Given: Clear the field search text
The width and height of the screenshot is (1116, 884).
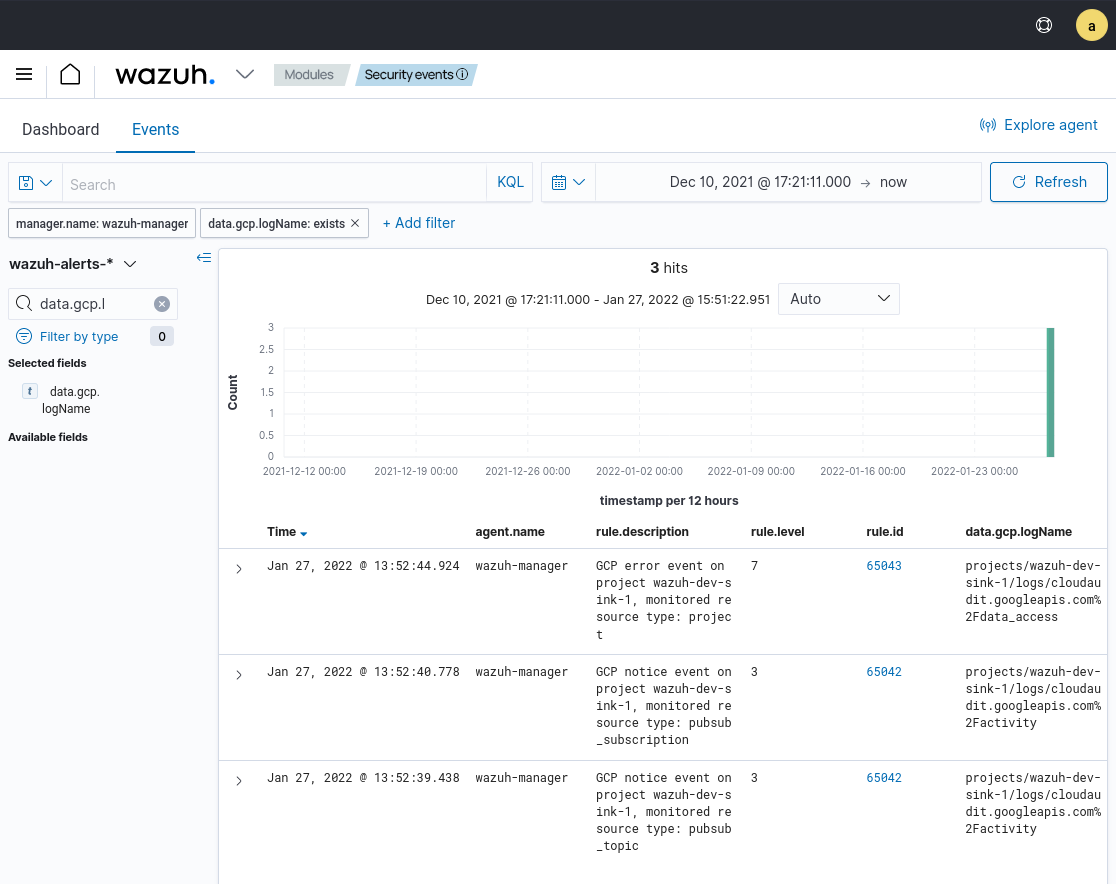Looking at the screenshot, I should click(x=162, y=304).
